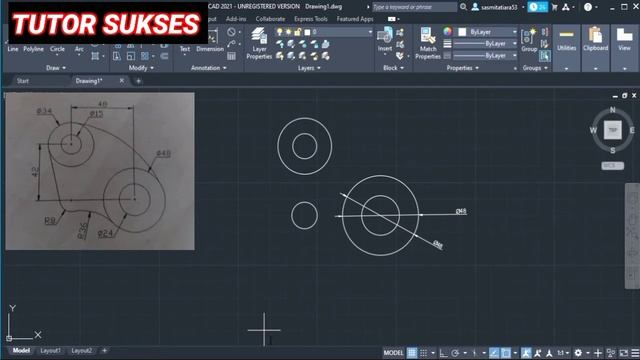Screen dimensions: 640x360
Task: Toggle layer freeze sun icon
Action: pos(289,32)
